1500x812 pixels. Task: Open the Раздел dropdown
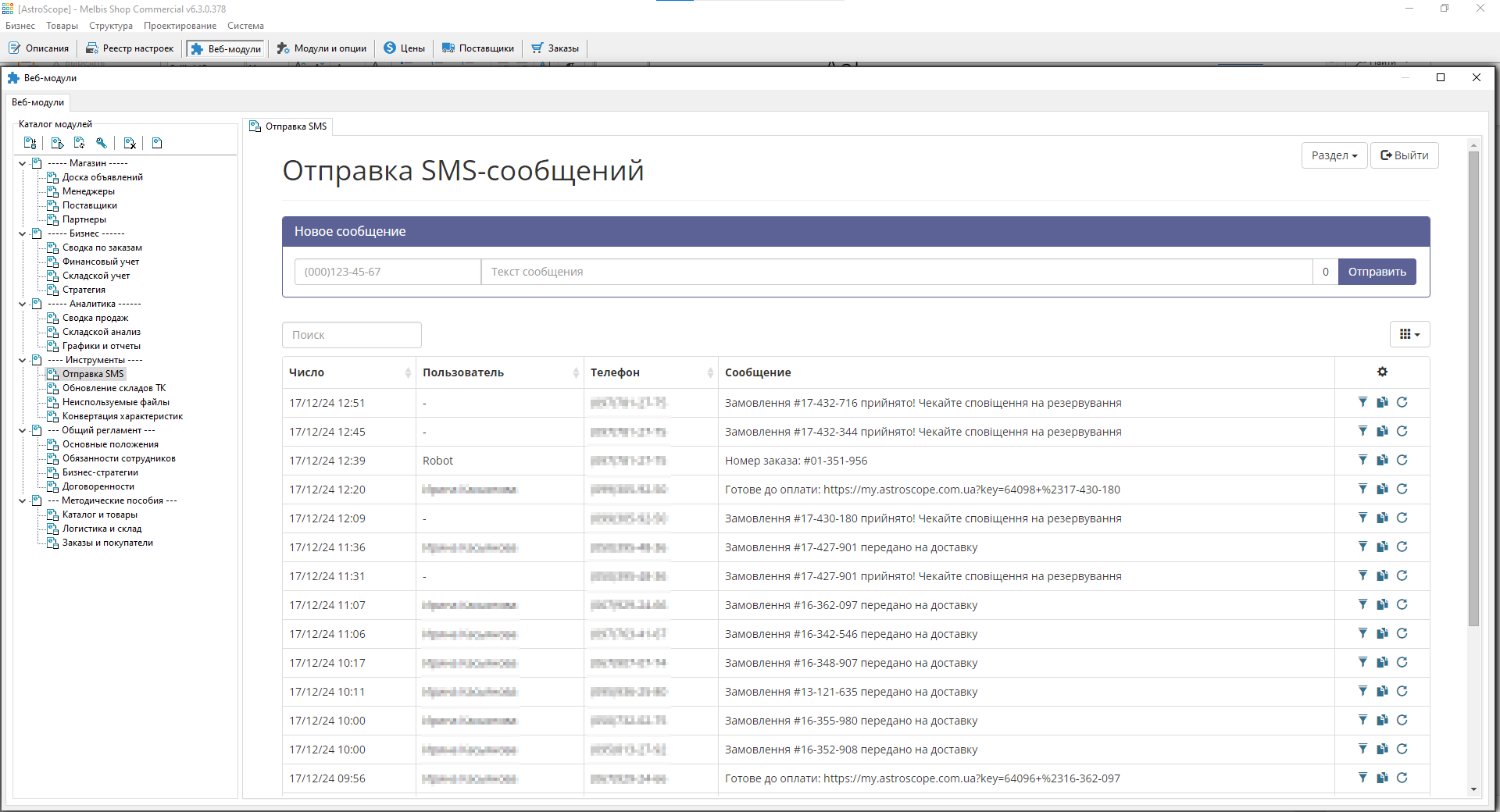pos(1334,155)
